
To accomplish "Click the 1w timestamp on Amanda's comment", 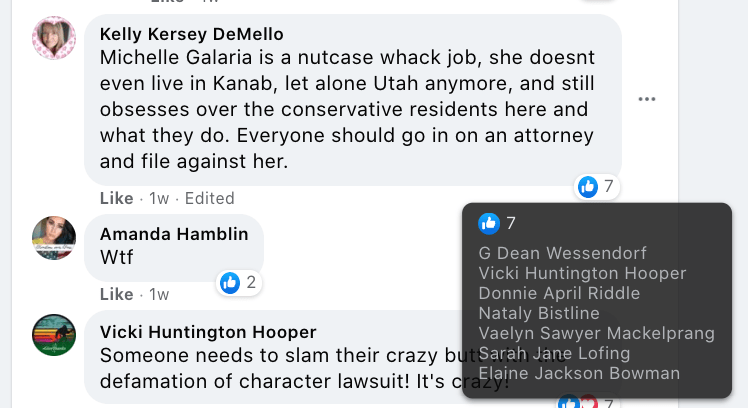I will [158, 294].
